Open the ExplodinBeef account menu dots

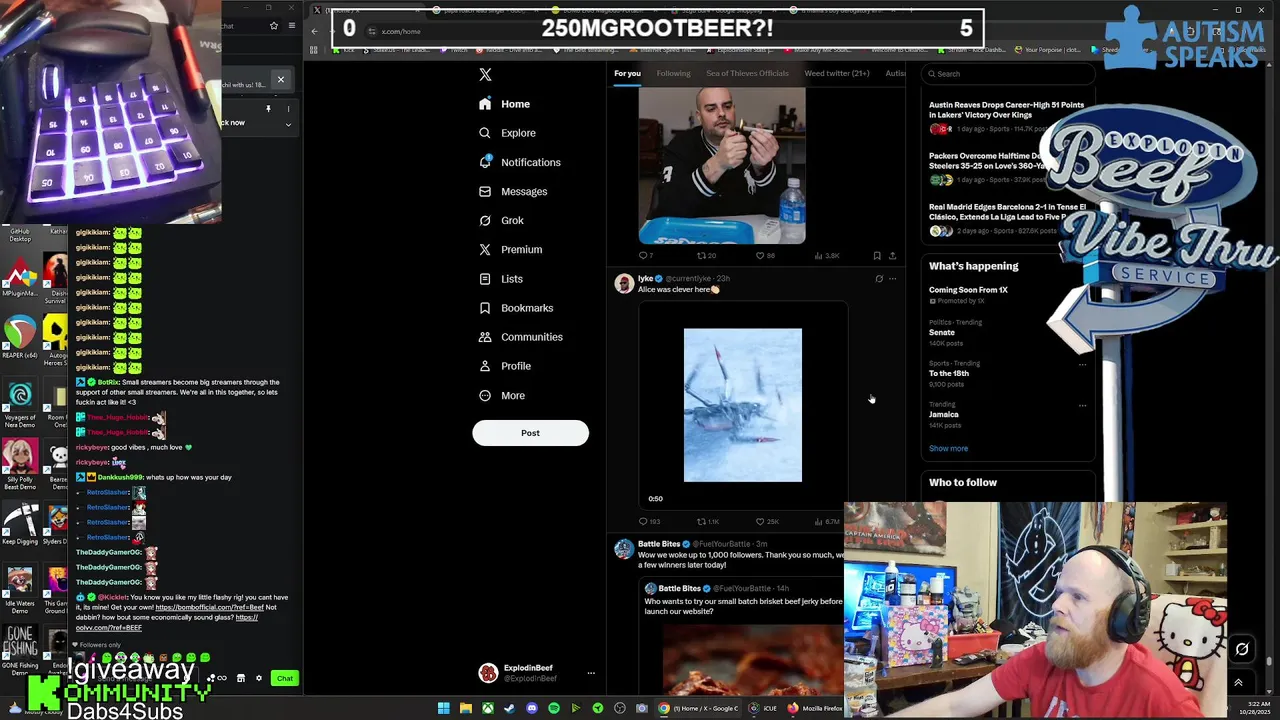tap(590, 673)
